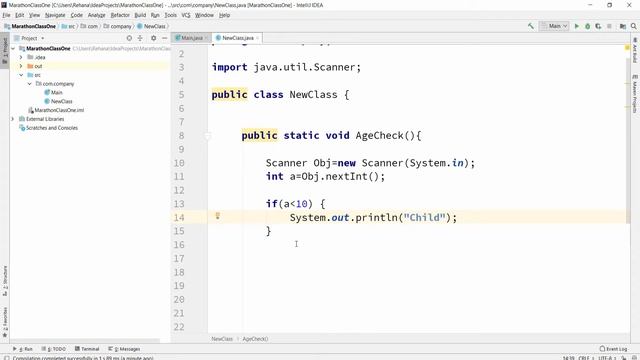This screenshot has height=360, width=640.
Task: Hide the Project panel with minus icon
Action: [x=164, y=38]
